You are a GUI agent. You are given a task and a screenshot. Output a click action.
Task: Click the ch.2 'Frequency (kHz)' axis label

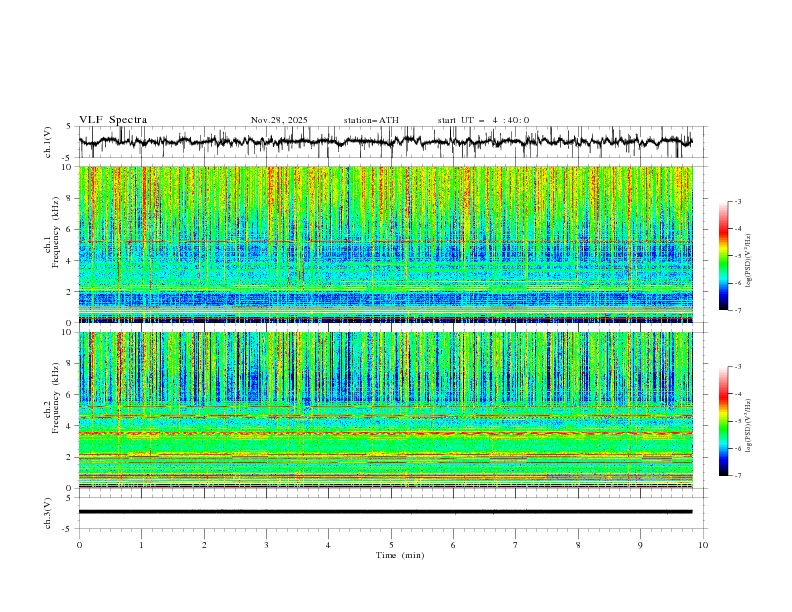[55, 397]
